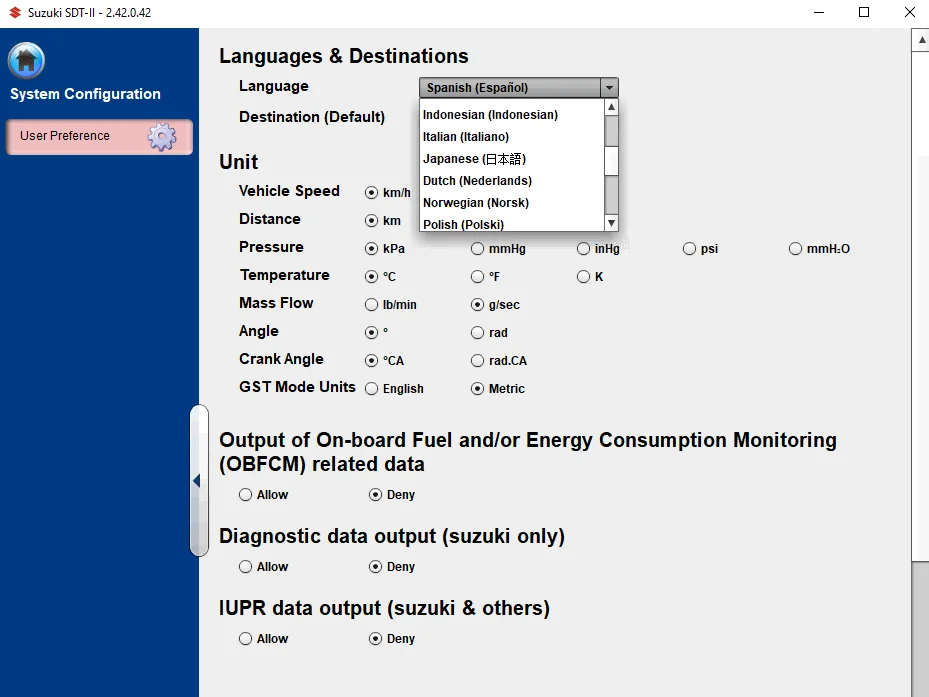Select psi as pressure unit
This screenshot has height=697, width=929.
(x=690, y=249)
